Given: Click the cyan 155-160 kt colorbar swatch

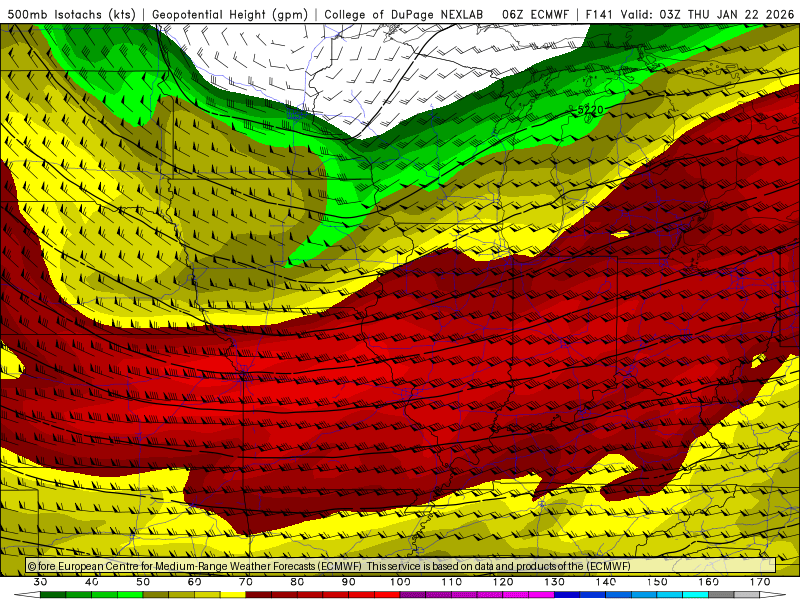Looking at the screenshot, I should (696, 595).
